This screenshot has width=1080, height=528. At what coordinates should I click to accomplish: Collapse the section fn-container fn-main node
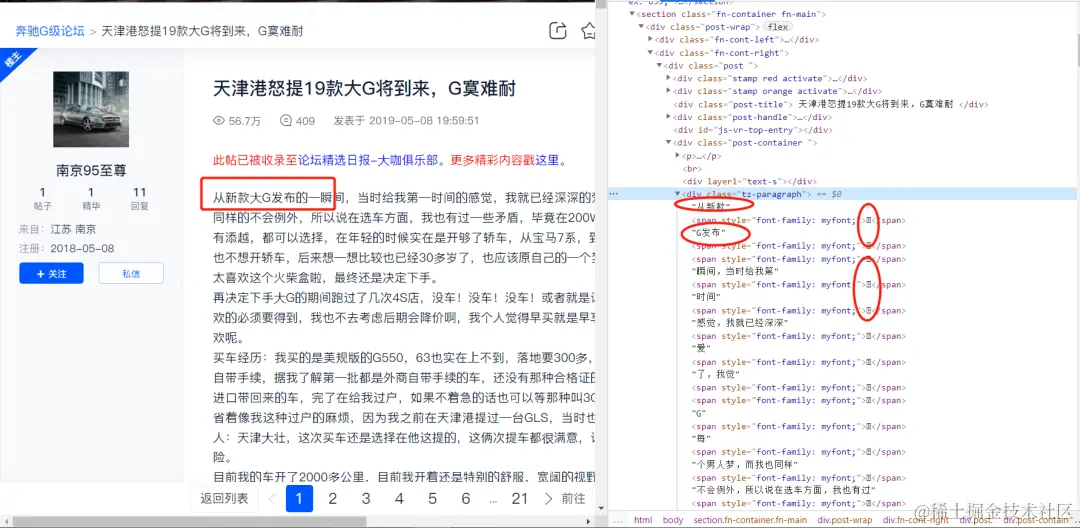pyautogui.click(x=632, y=14)
